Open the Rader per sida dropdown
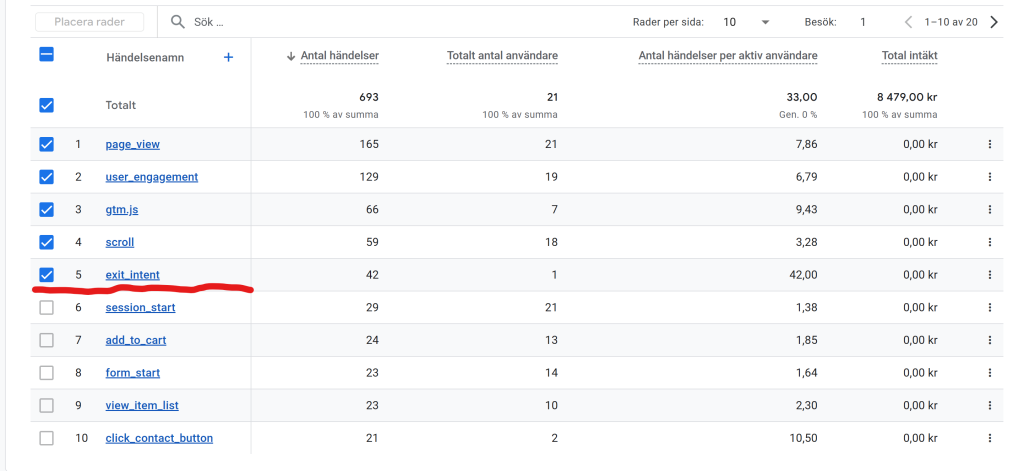The height and width of the screenshot is (471, 1024). pyautogui.click(x=747, y=22)
